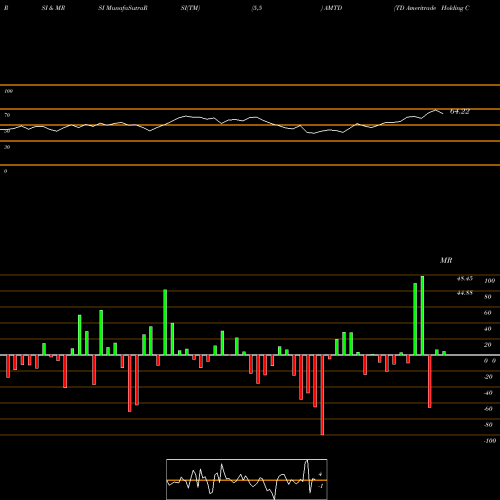The image size is (500, 500).
Task: Click the 48.45 value label
Action: tap(465, 278)
